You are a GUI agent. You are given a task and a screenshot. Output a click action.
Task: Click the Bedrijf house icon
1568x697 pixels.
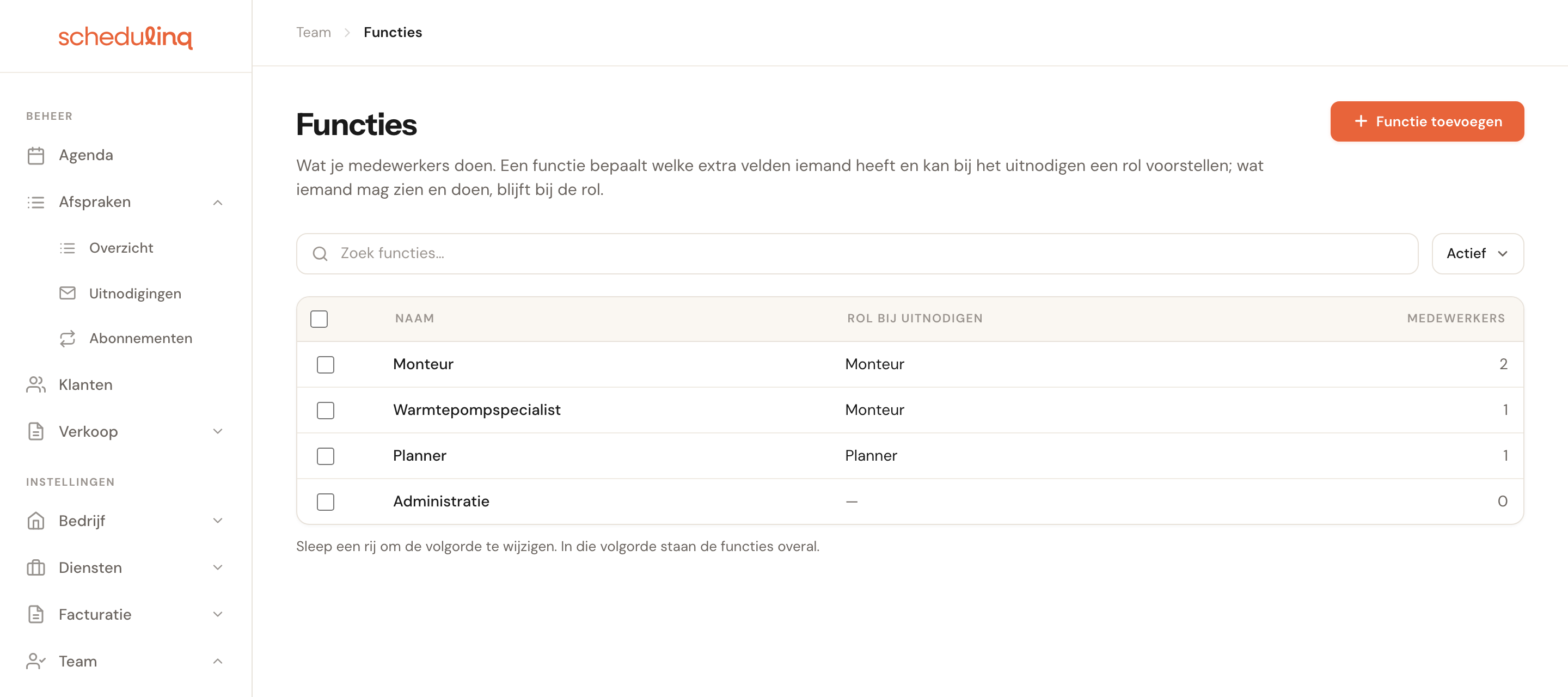point(36,521)
